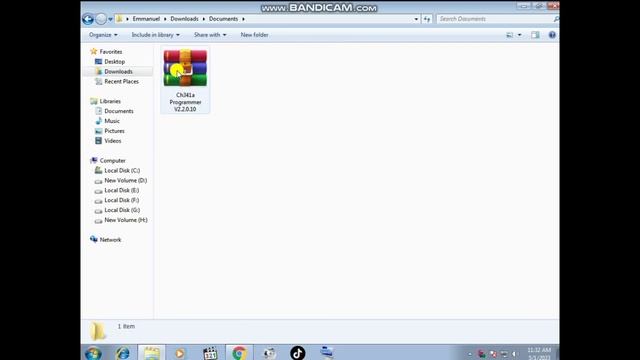
Task: Select Computer in navigation pane
Action: [112, 161]
